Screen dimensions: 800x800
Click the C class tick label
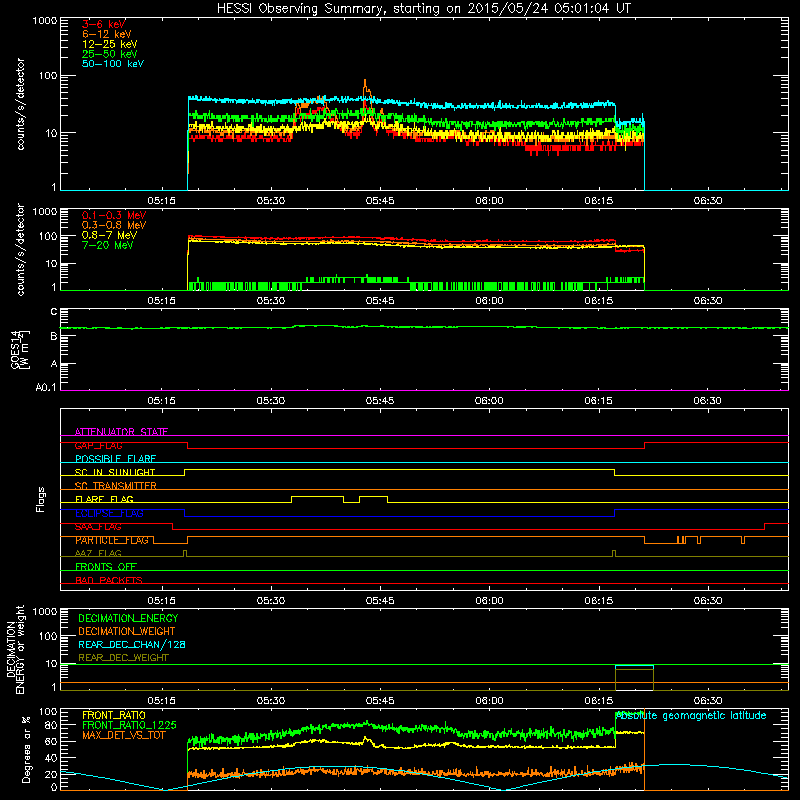click(x=54, y=312)
